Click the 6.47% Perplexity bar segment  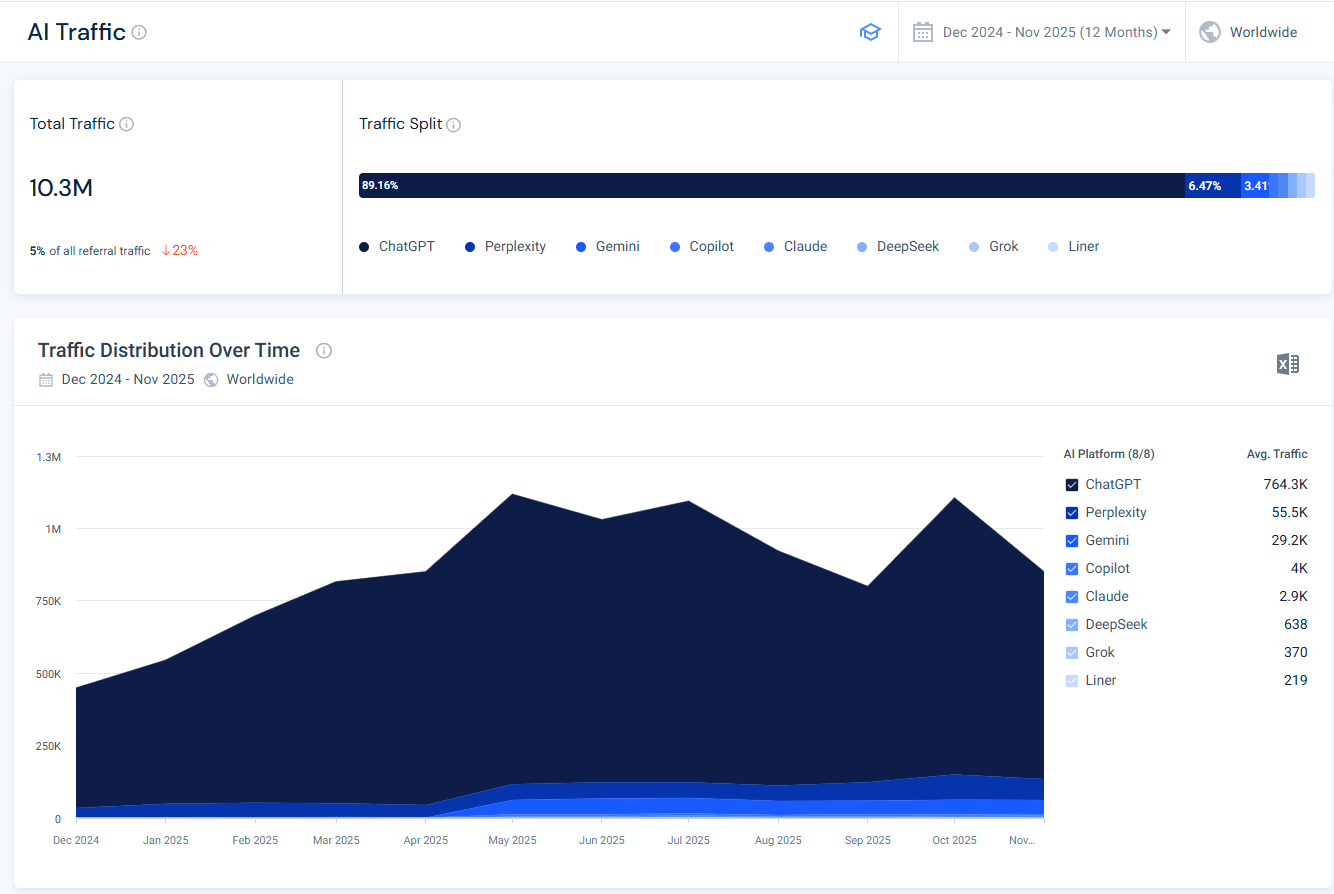[x=1211, y=185]
